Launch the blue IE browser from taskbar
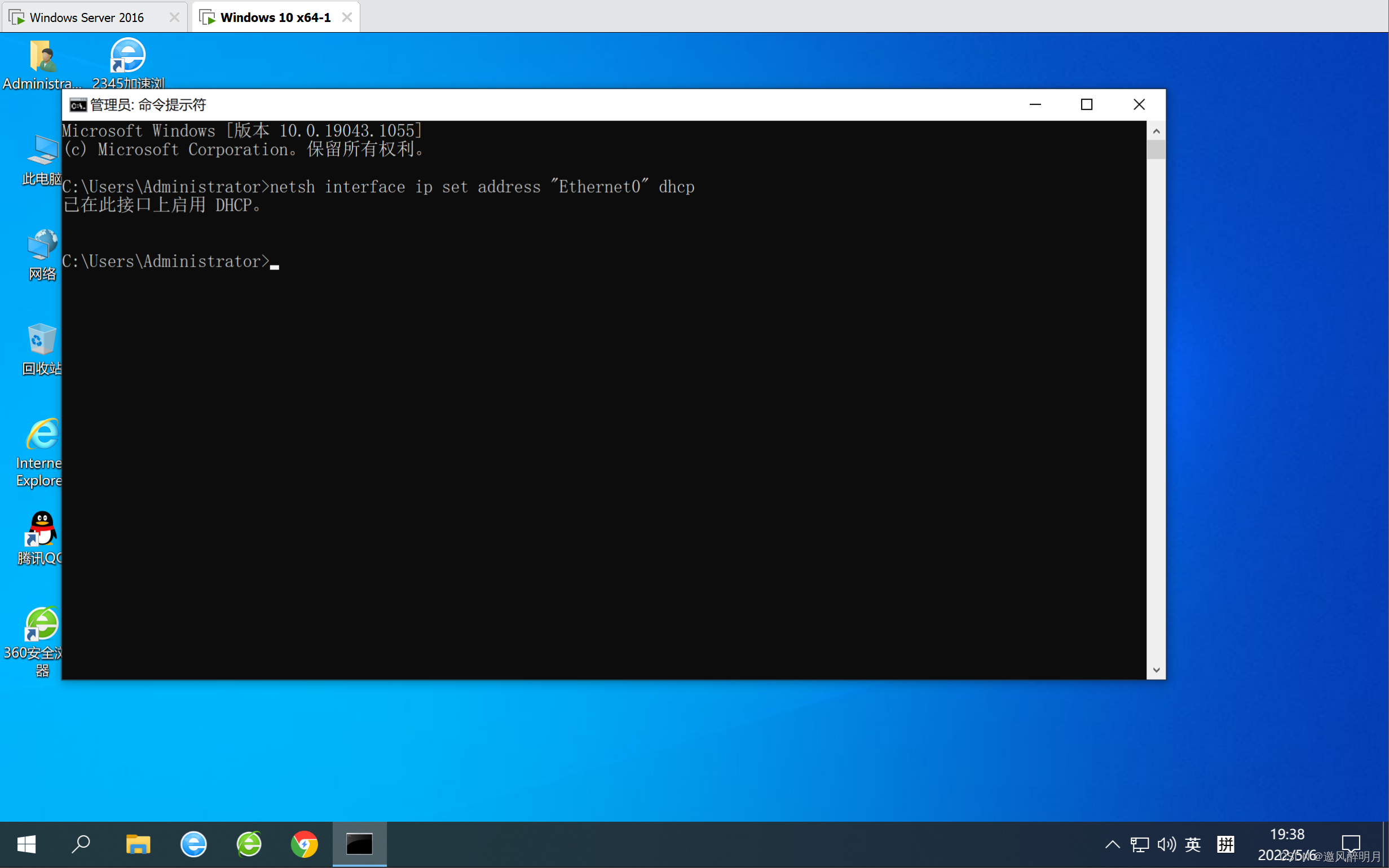1389x868 pixels. pos(193,844)
